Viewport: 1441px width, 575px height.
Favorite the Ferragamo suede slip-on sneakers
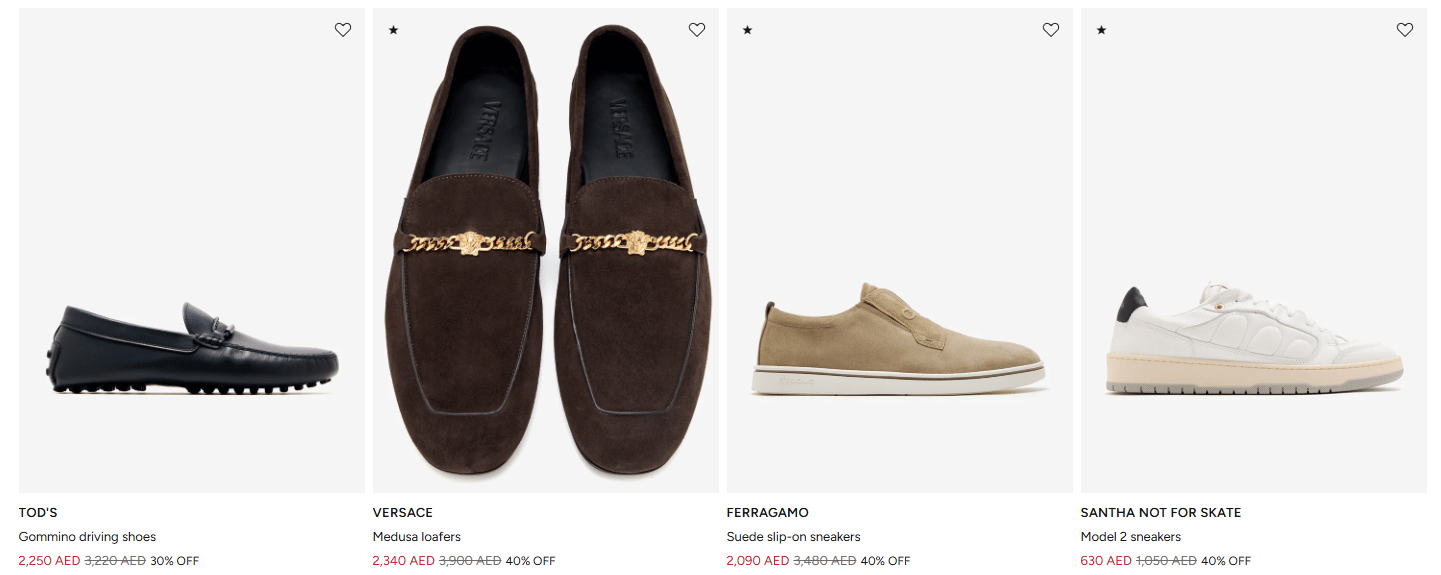pos(1051,30)
